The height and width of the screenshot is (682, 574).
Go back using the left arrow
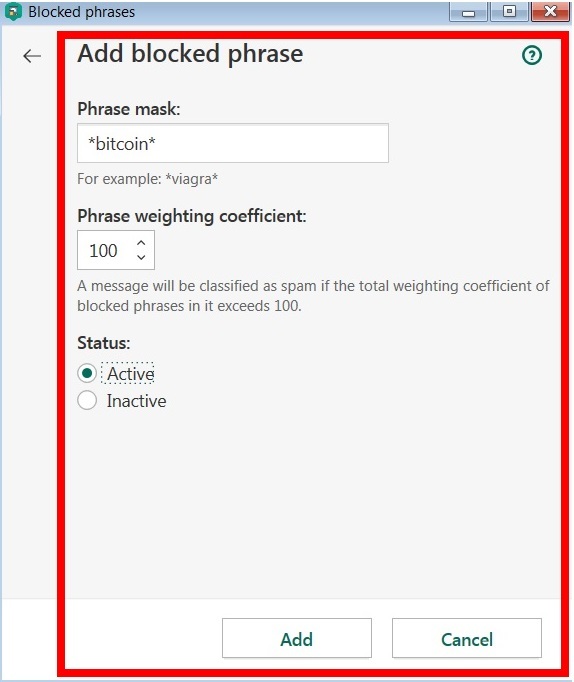coord(32,56)
